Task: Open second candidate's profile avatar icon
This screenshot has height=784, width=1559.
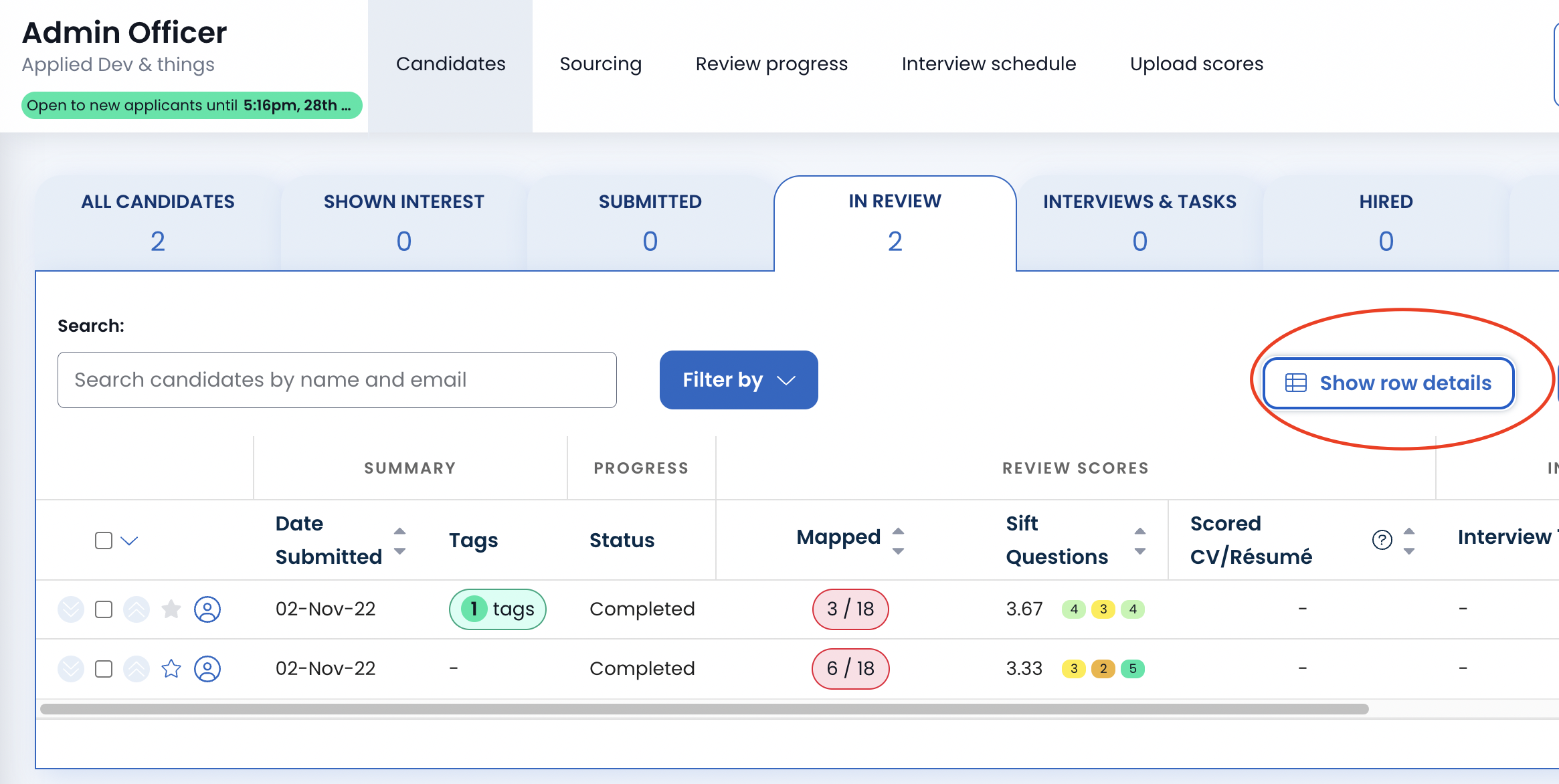Action: coord(207,669)
